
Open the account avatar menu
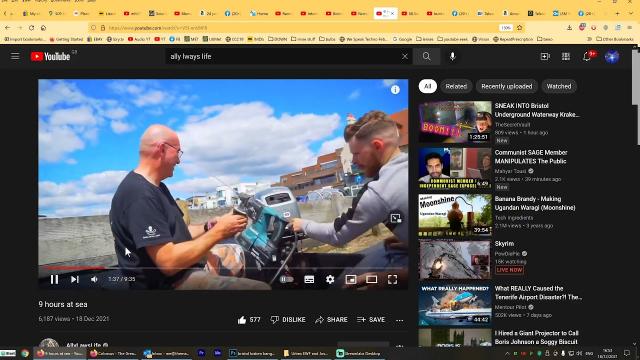[x=611, y=56]
